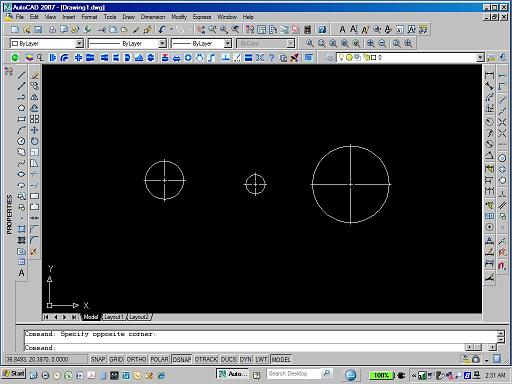Screen dimensions: 512x384
Task: Open the File menu
Action: (x=20, y=17)
